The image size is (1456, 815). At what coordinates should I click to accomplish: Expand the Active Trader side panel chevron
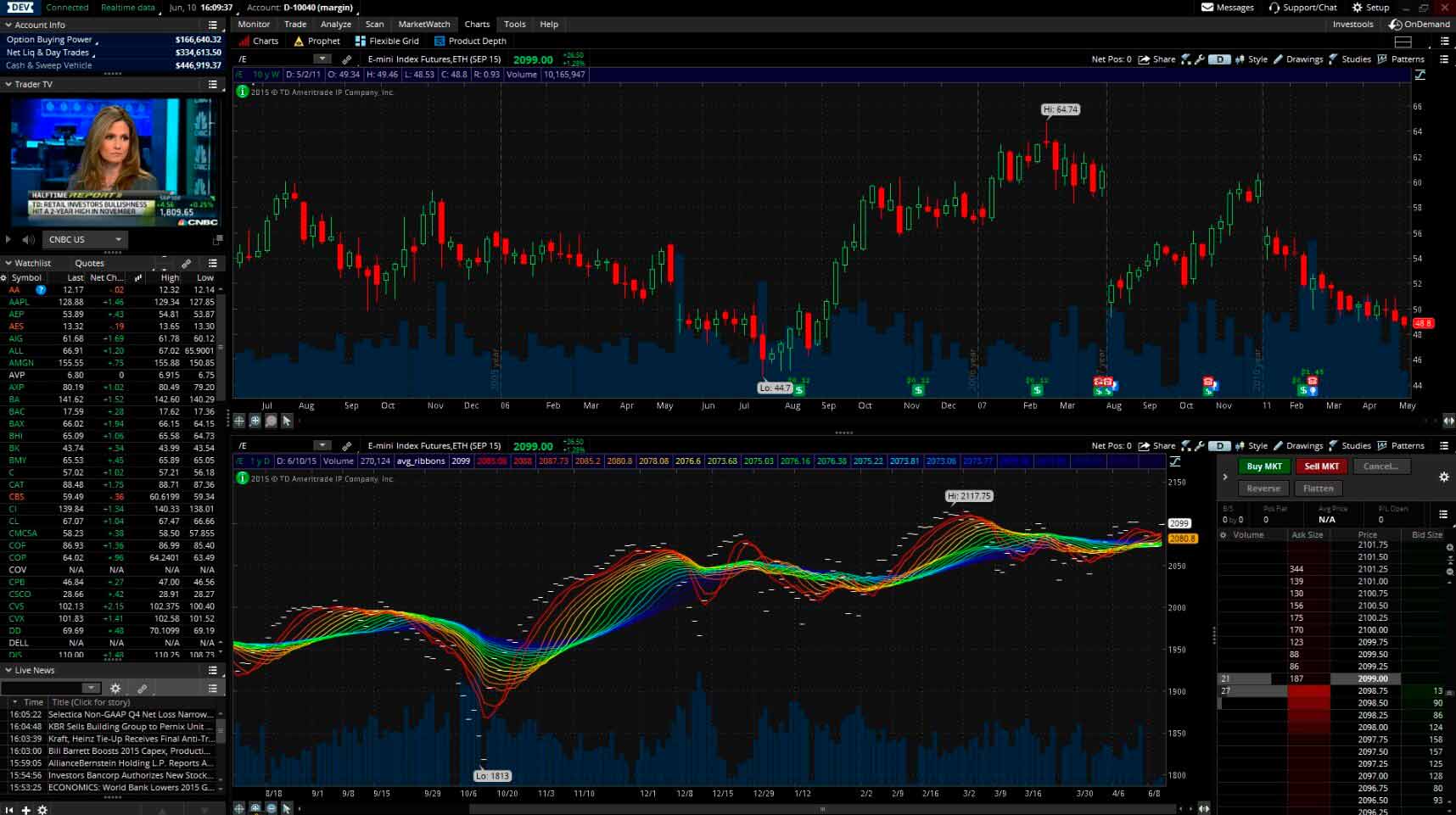(x=1225, y=477)
